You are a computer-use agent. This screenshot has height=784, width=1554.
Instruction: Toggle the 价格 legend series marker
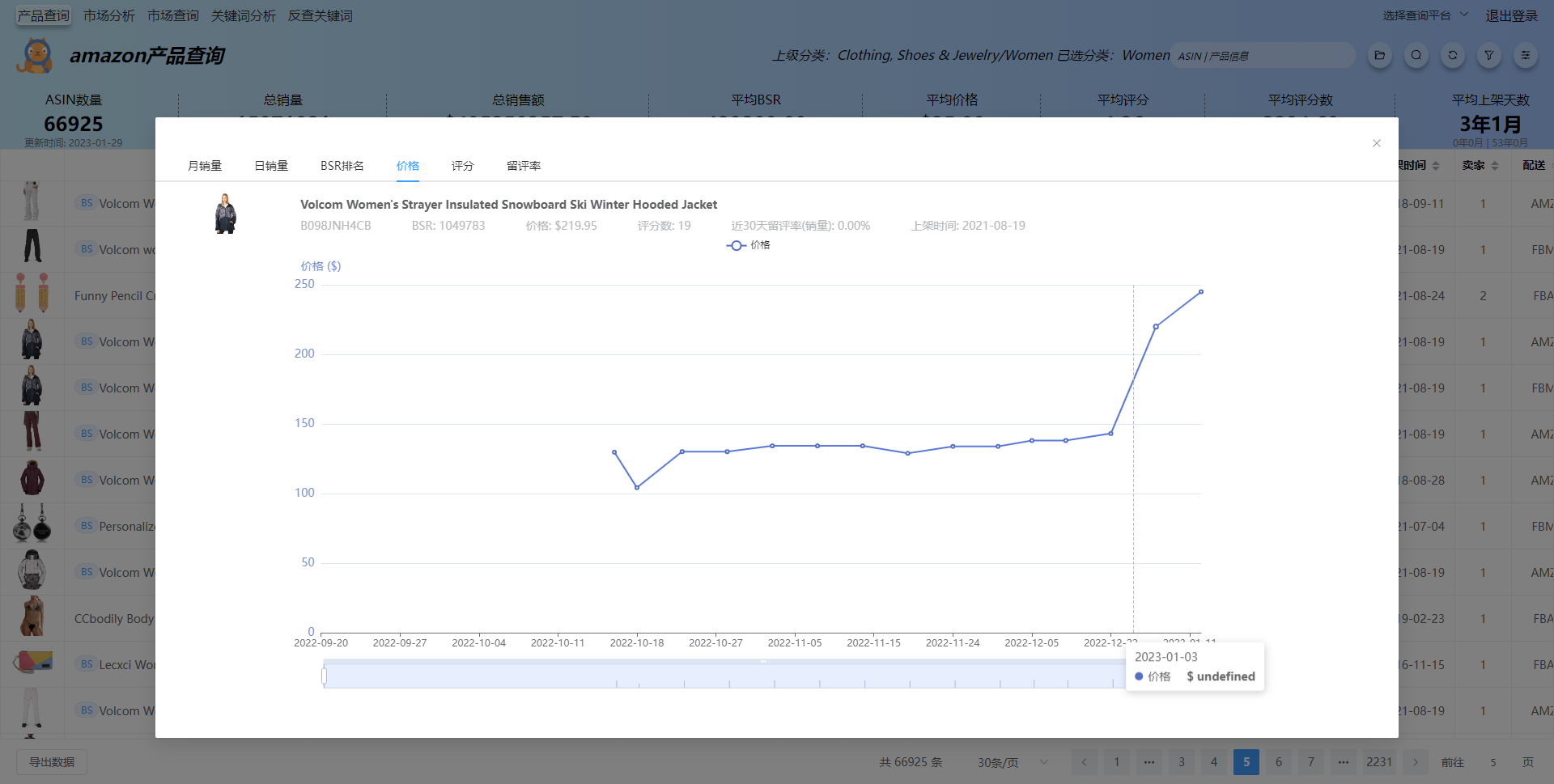tap(736, 245)
